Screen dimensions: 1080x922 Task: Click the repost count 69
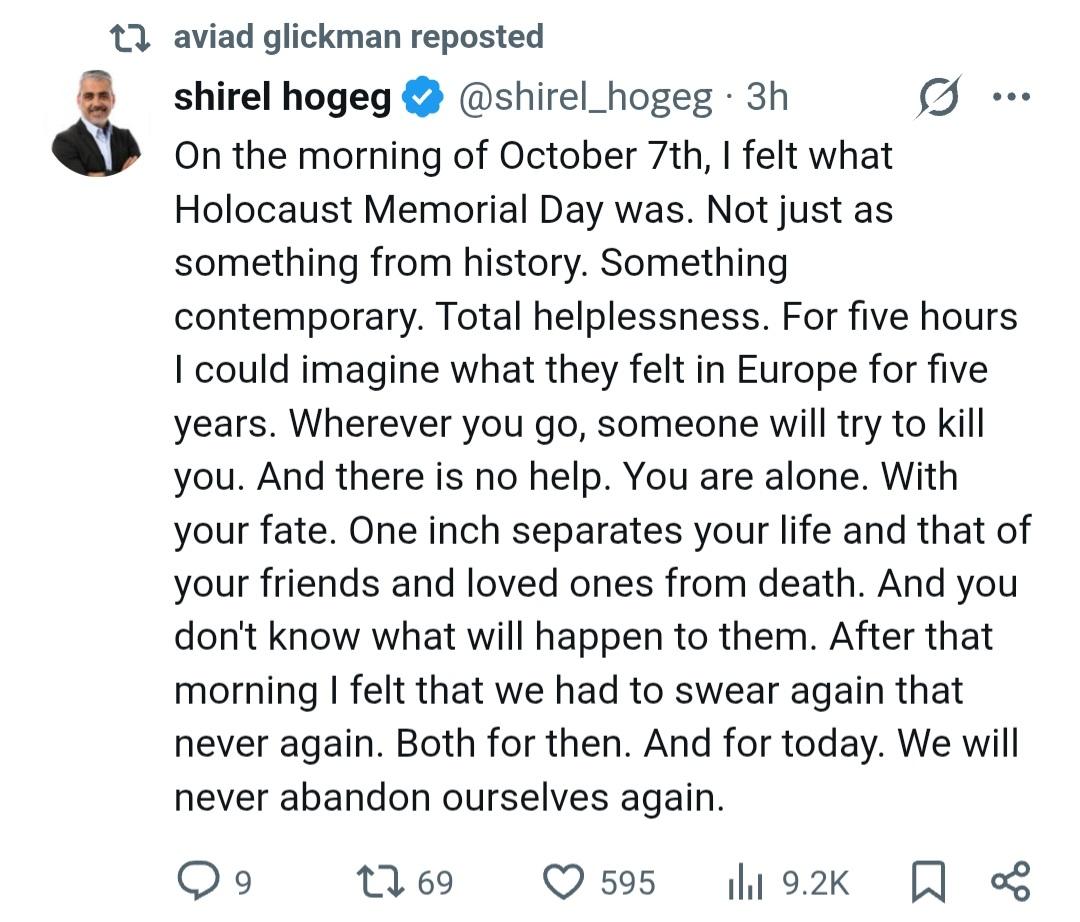434,883
